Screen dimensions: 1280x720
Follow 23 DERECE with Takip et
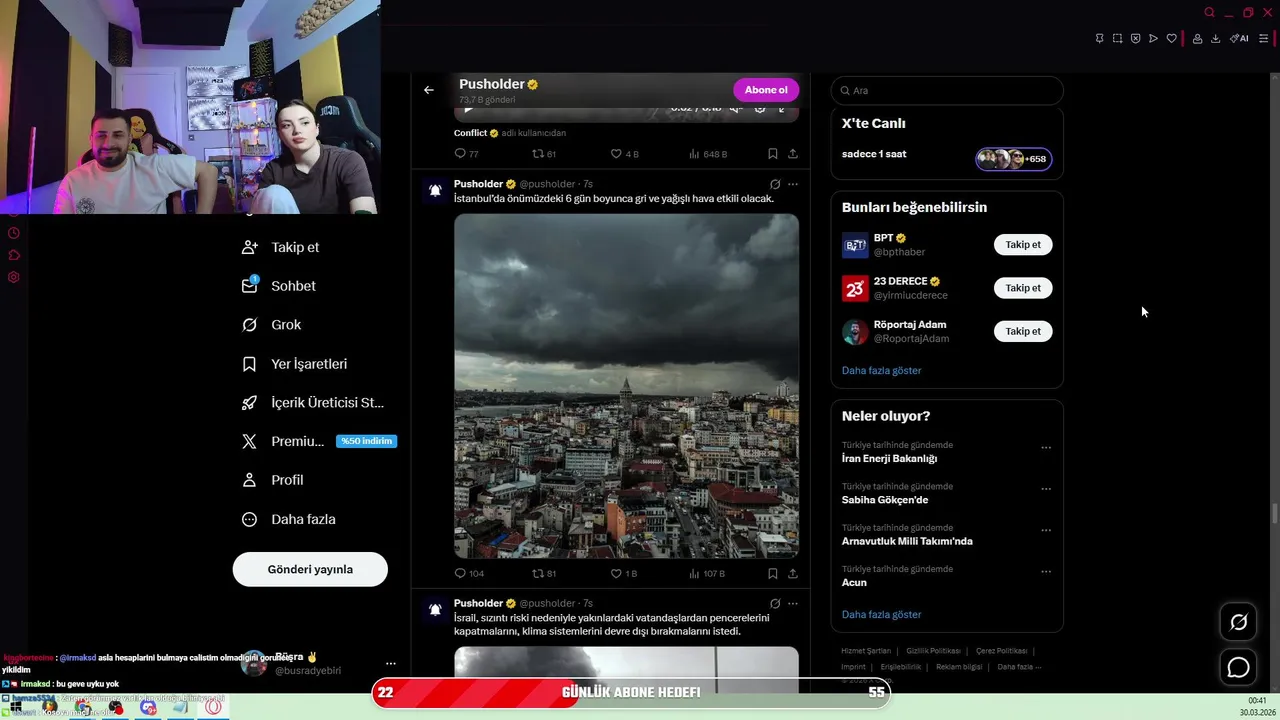[x=1023, y=288]
